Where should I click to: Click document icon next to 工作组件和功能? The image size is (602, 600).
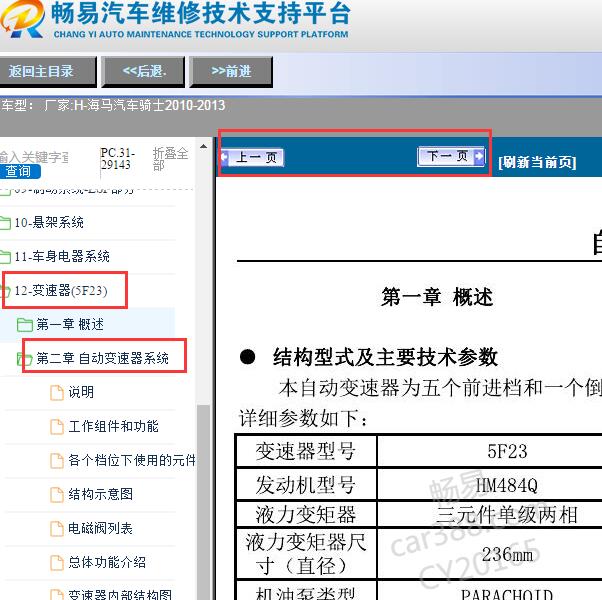click(57, 427)
